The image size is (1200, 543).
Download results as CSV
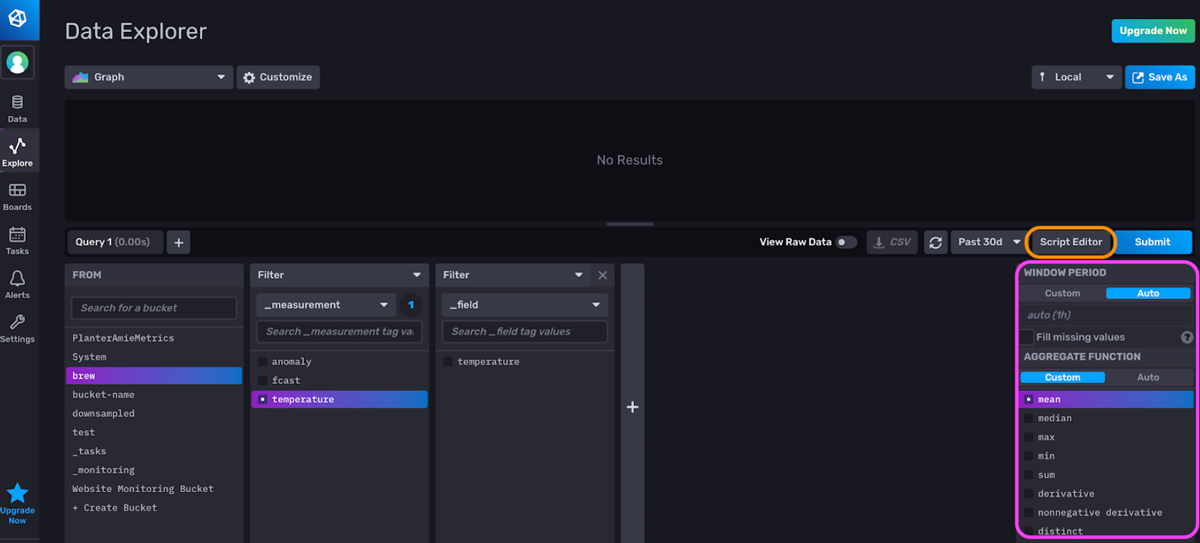pyautogui.click(x=892, y=242)
